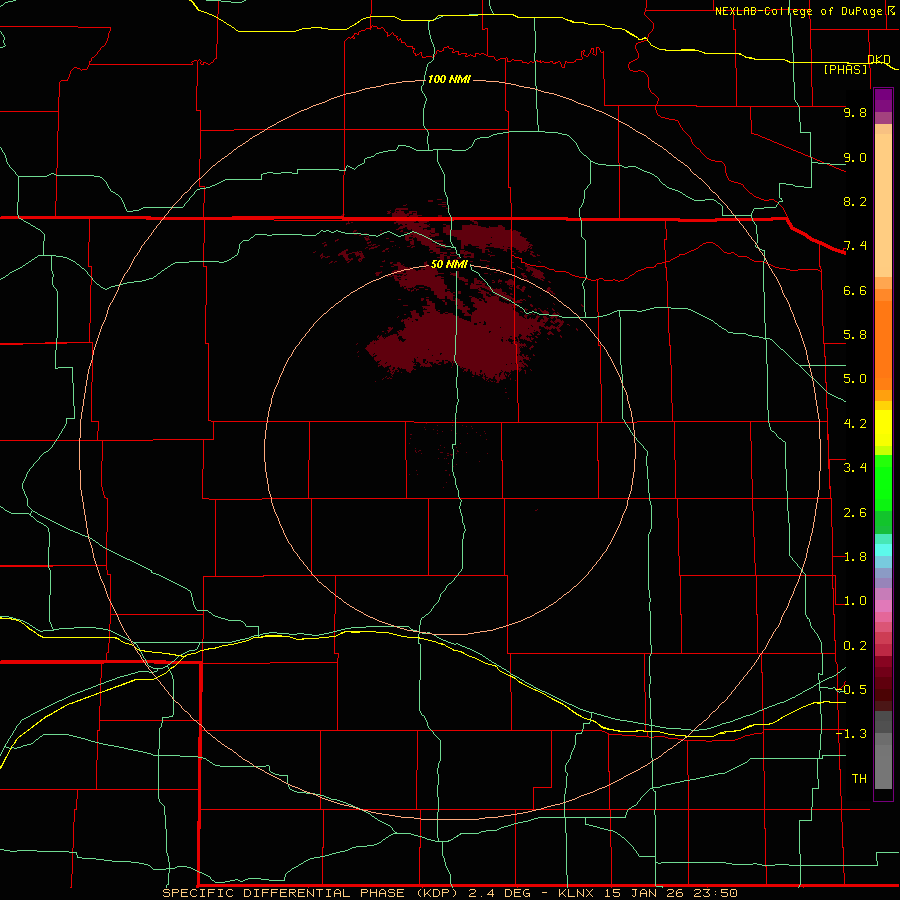Viewport: 900px width, 900px height.
Task: Click the 5.0 value on the color scale
Action: click(855, 379)
